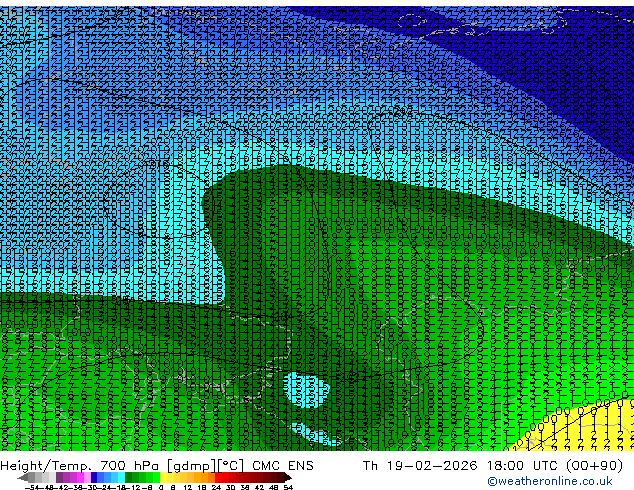The image size is (634, 490).
Task: Click the magenta legend color swatch
Action: point(80,477)
